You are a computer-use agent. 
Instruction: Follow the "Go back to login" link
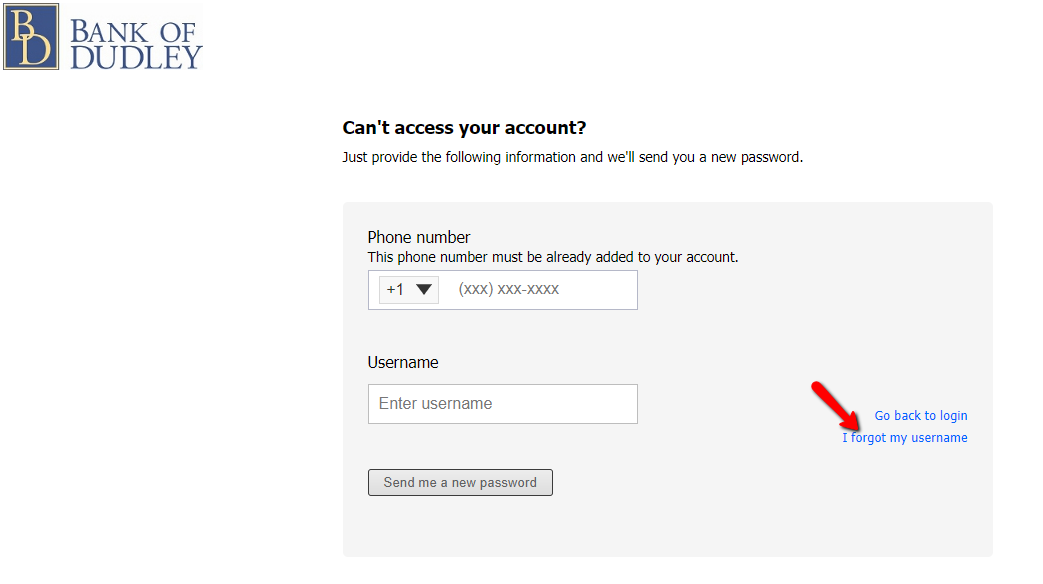[x=921, y=416]
